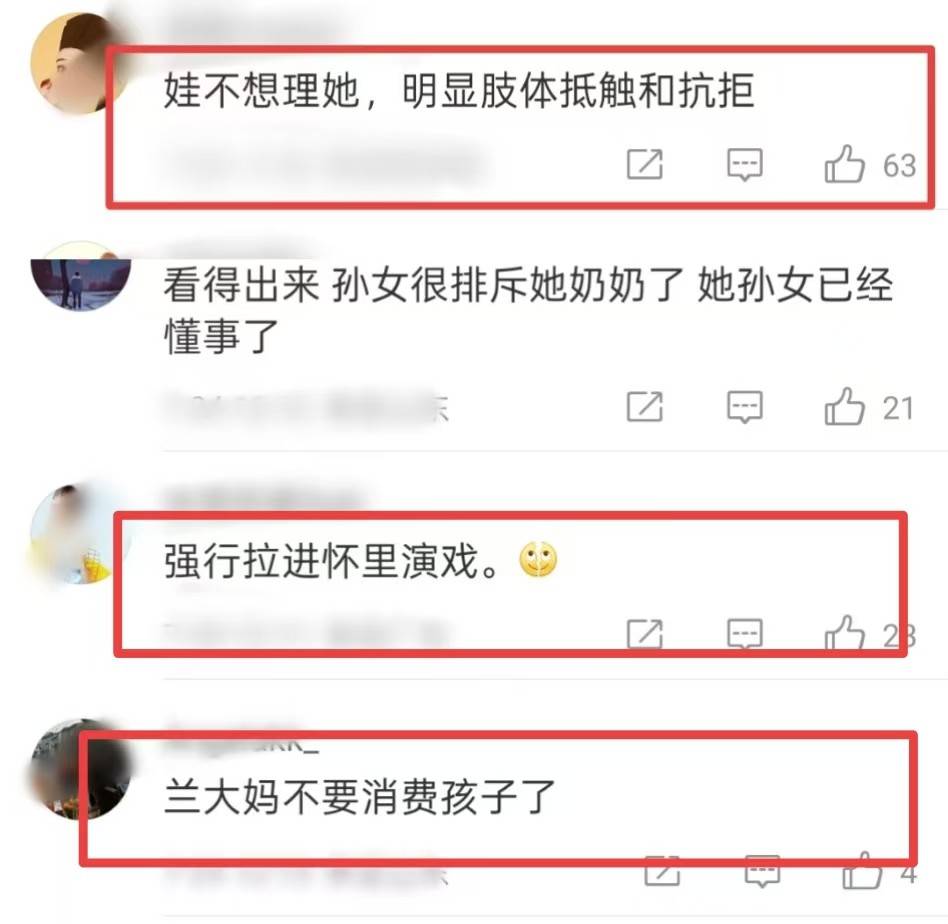Share the 娃不想理她 comment
The height and width of the screenshot is (924, 948).
coord(644,164)
